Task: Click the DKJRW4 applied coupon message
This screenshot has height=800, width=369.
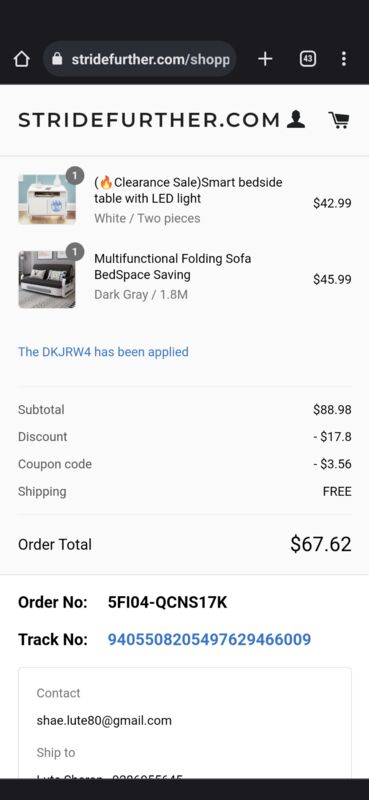Action: (x=103, y=352)
